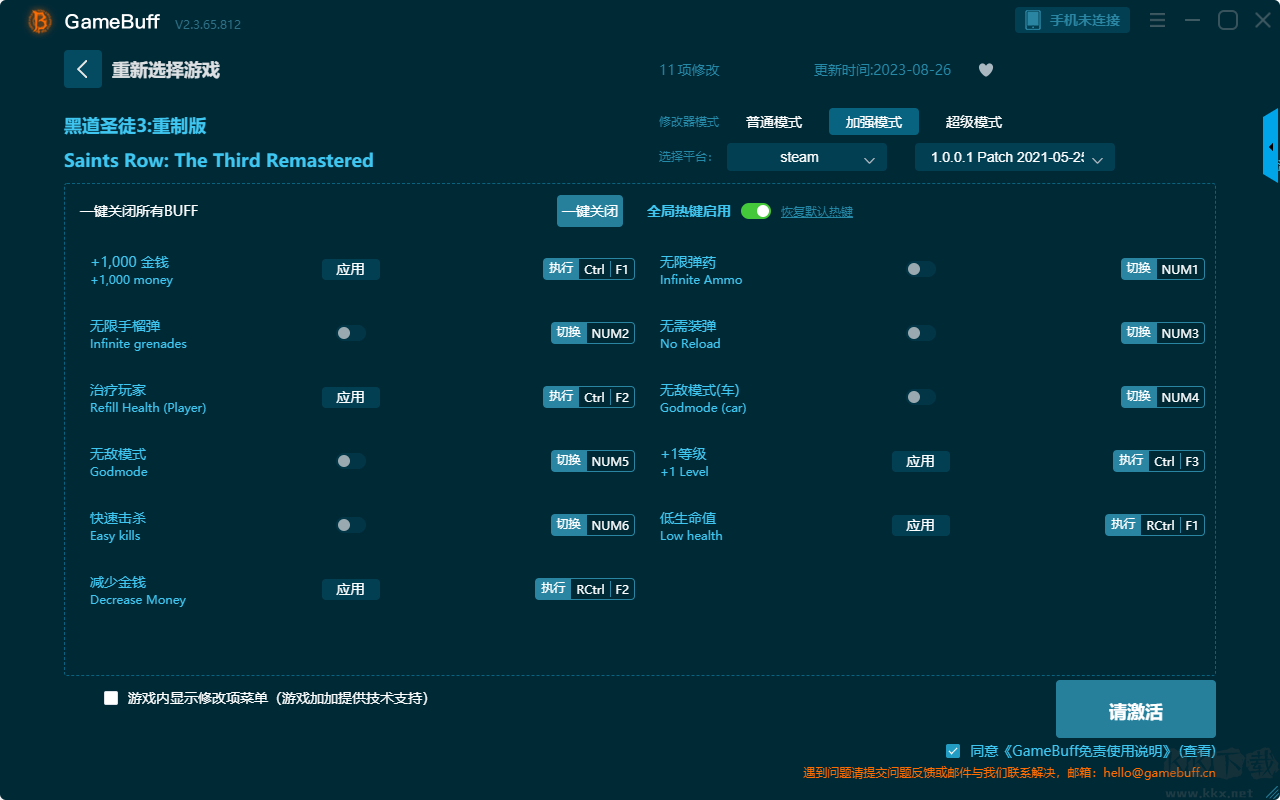1280x800 pixels.
Task: Expand the blue side panel tab
Action: click(x=1271, y=146)
